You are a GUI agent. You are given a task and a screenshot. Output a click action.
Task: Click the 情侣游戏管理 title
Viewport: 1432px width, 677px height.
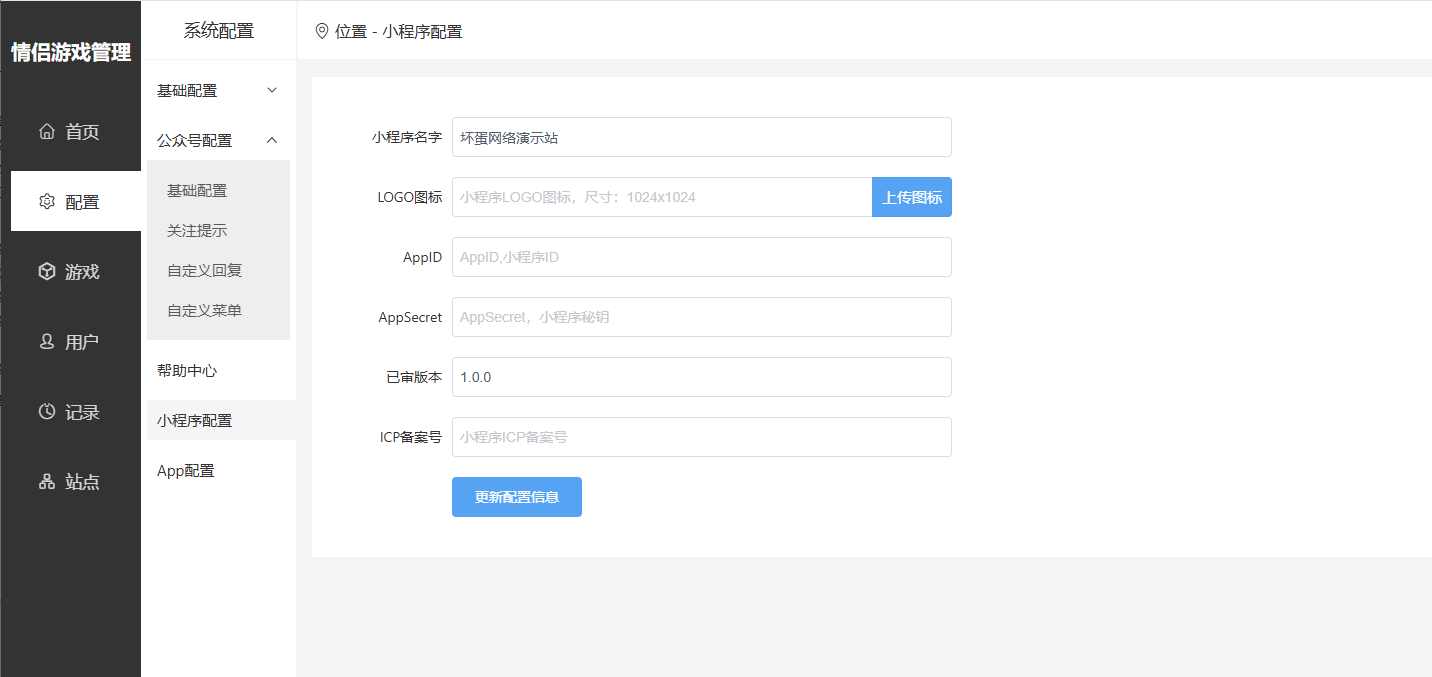click(71, 52)
